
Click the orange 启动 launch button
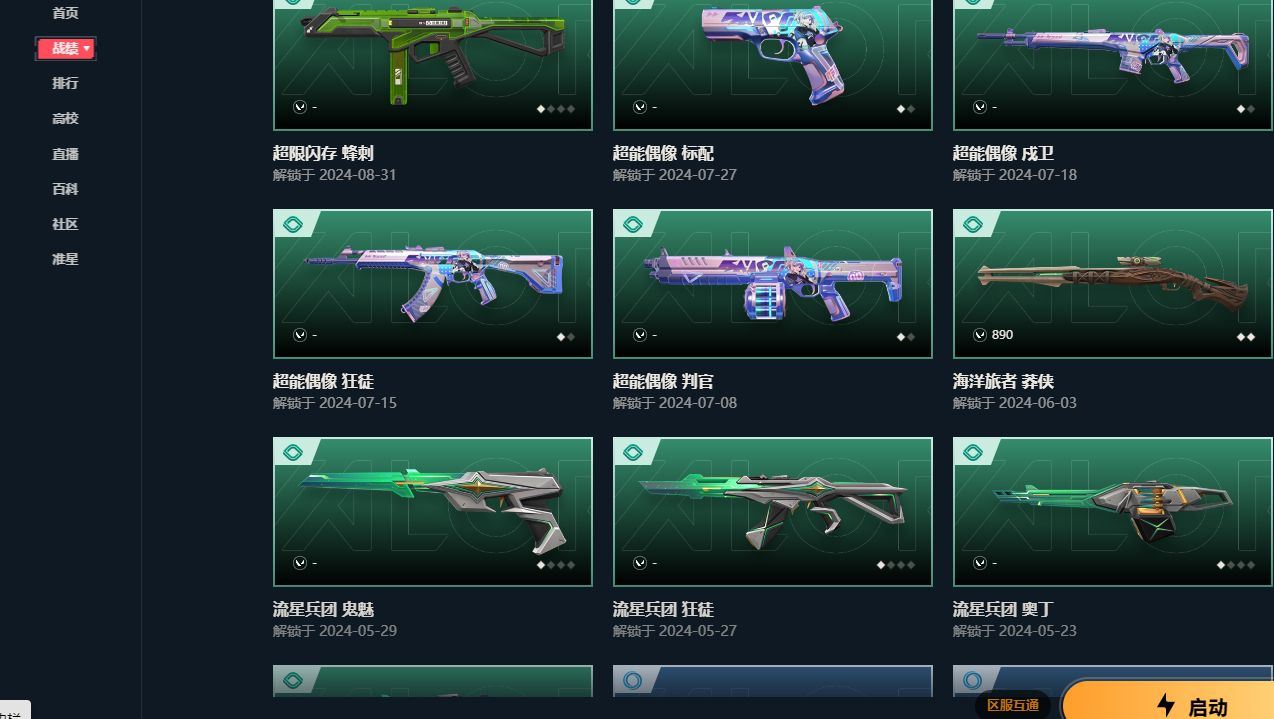(x=1168, y=701)
